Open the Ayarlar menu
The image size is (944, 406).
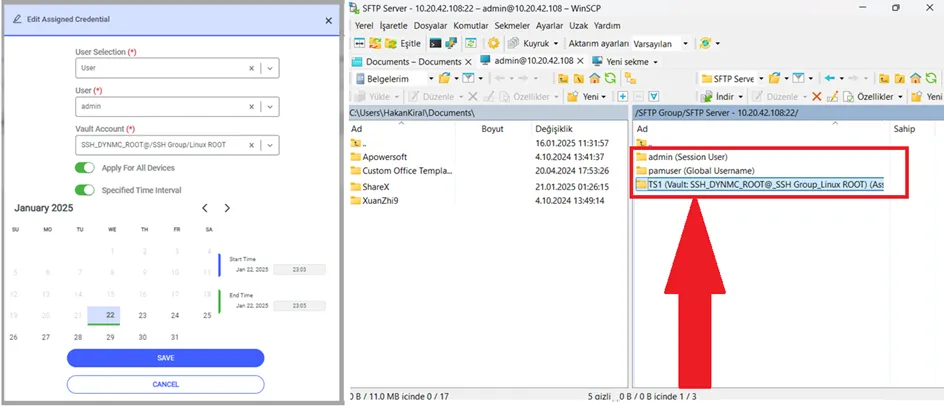pyautogui.click(x=550, y=26)
